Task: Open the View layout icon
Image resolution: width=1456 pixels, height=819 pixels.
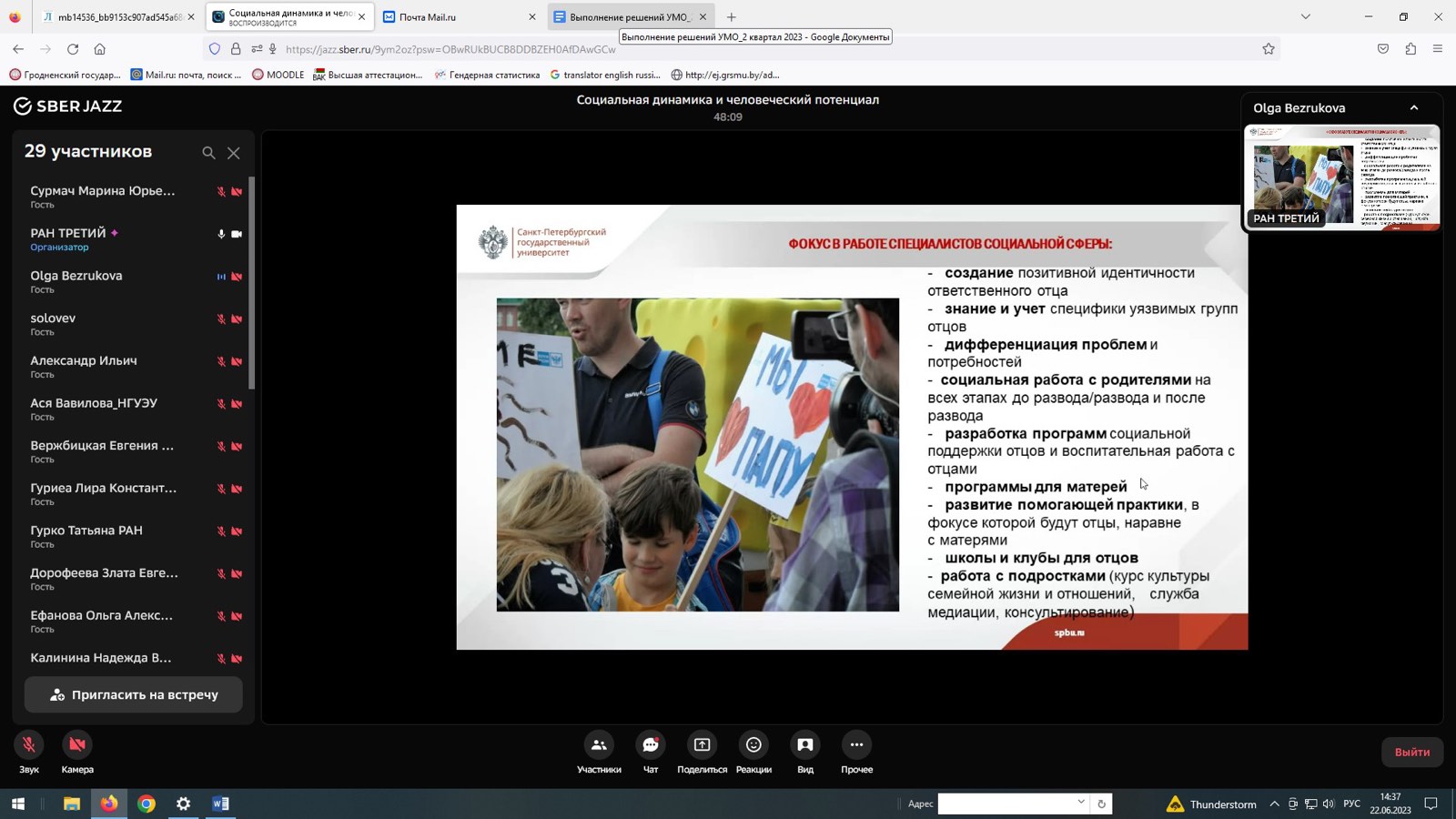Action: [x=805, y=745]
